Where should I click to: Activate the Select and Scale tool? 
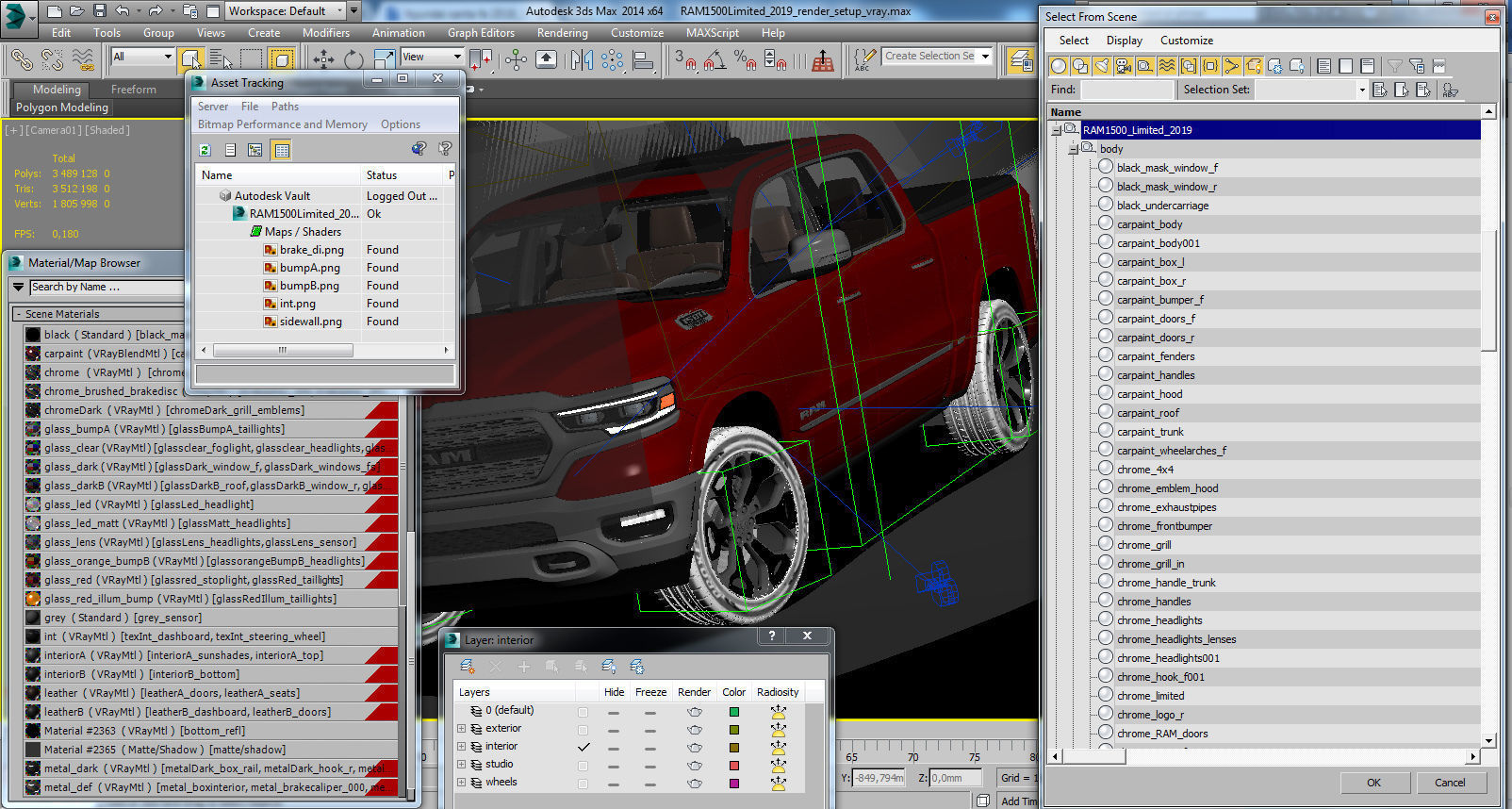(384, 59)
